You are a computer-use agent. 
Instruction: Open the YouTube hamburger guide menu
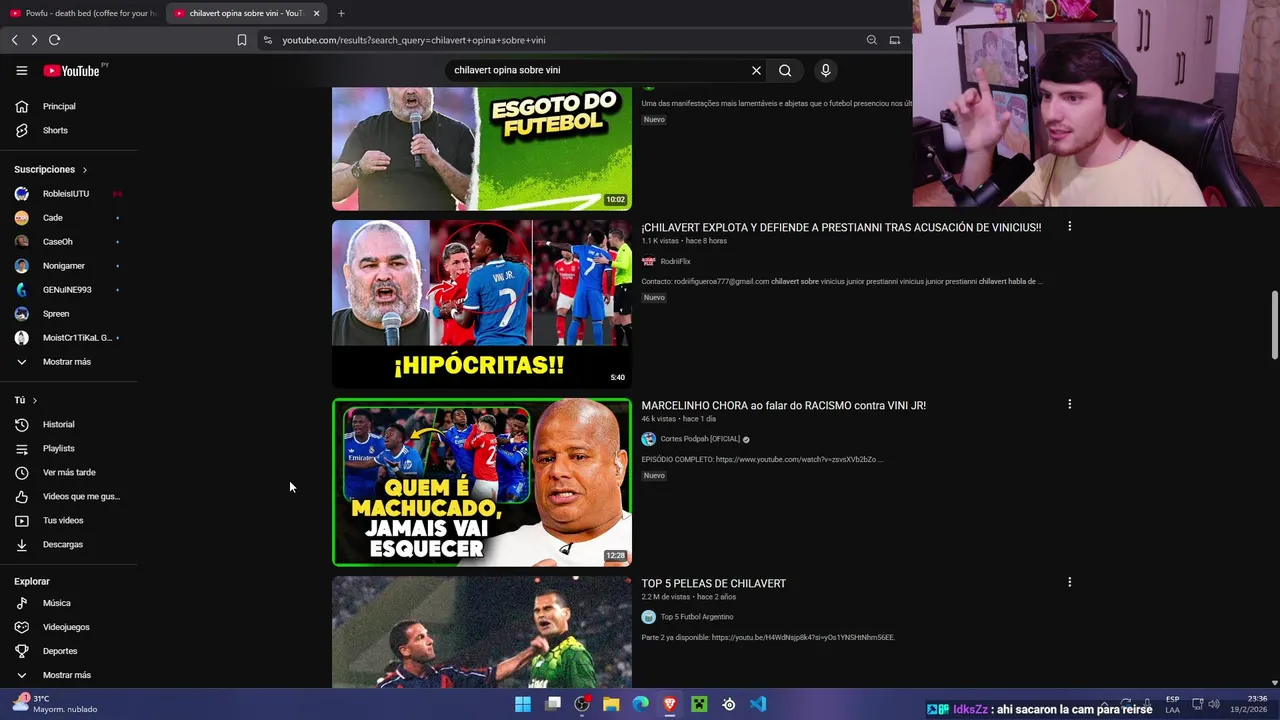(x=21, y=70)
